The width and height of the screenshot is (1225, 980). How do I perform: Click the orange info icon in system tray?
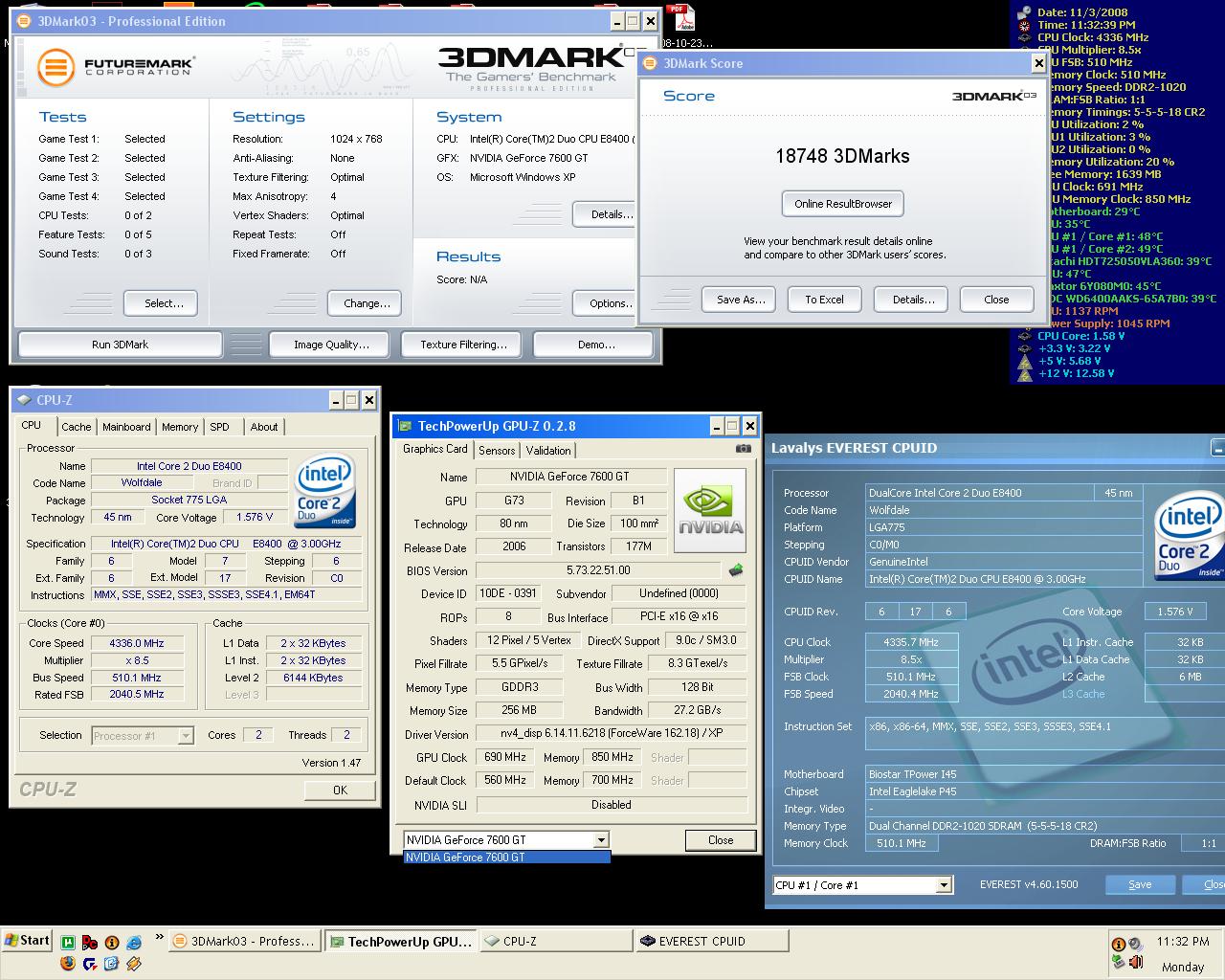click(x=1118, y=945)
